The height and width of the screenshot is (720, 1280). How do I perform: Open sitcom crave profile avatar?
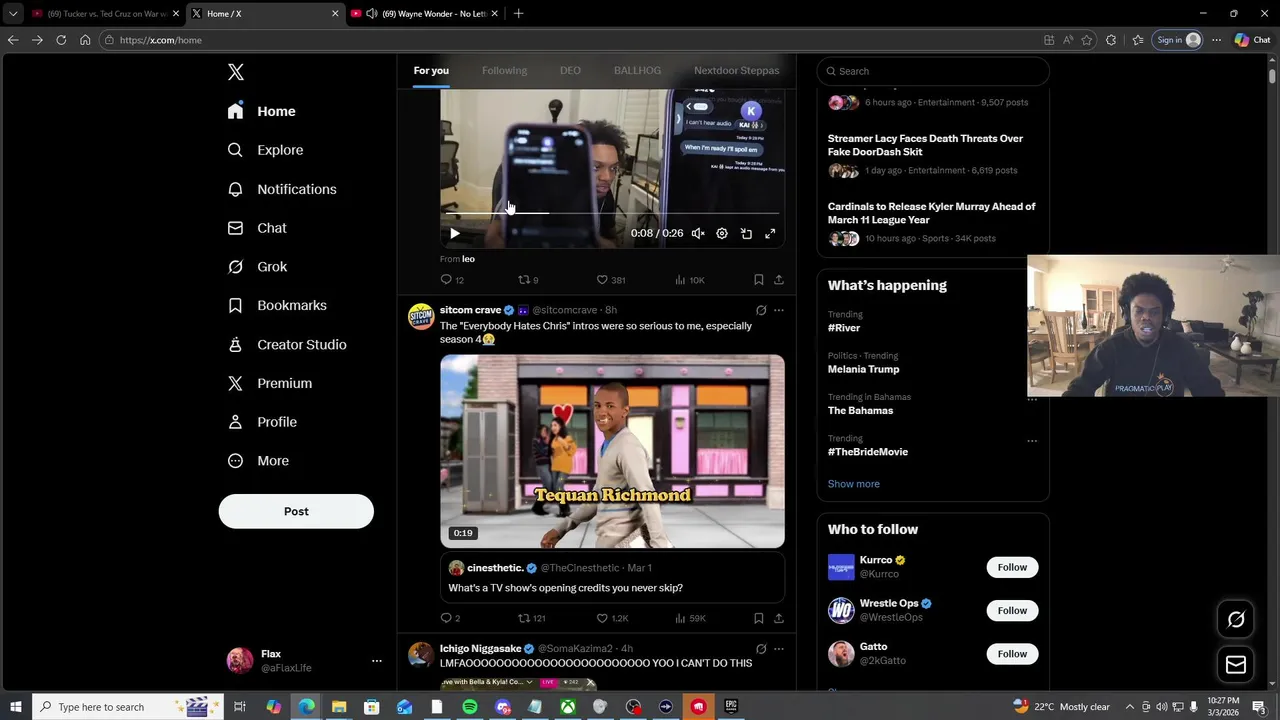point(421,317)
